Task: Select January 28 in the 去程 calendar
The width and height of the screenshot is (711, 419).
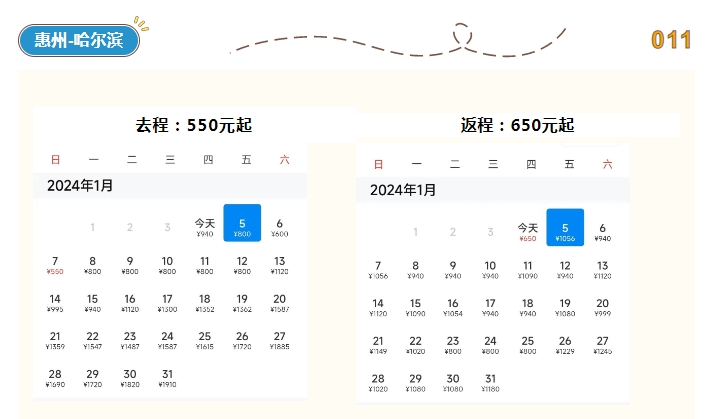Action: (55, 378)
